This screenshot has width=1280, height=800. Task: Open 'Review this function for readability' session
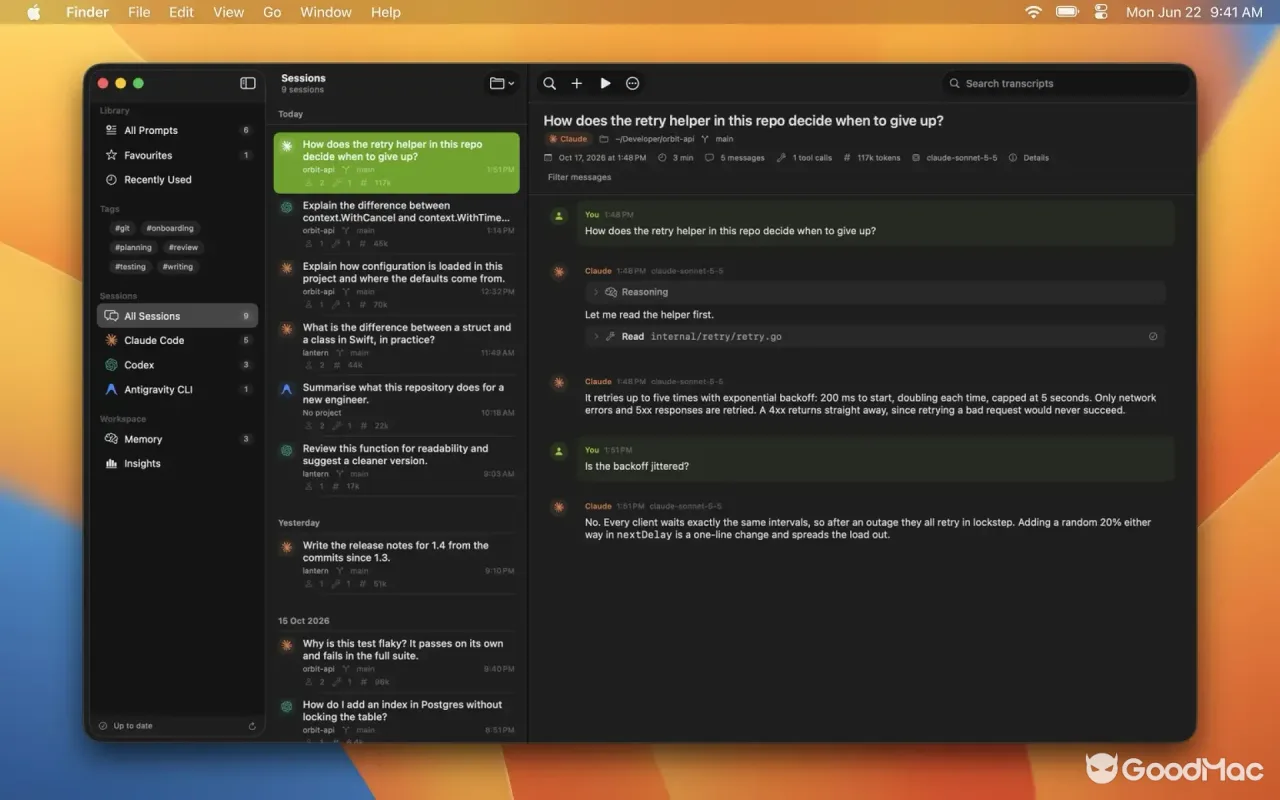[x=397, y=467]
